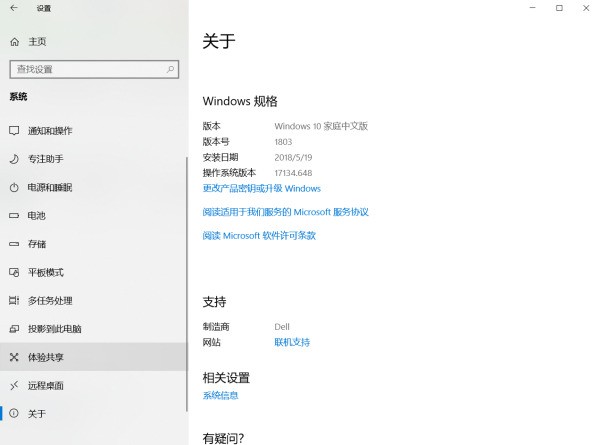Open 专注助手 settings page
600x445 pixels.
(x=93, y=159)
